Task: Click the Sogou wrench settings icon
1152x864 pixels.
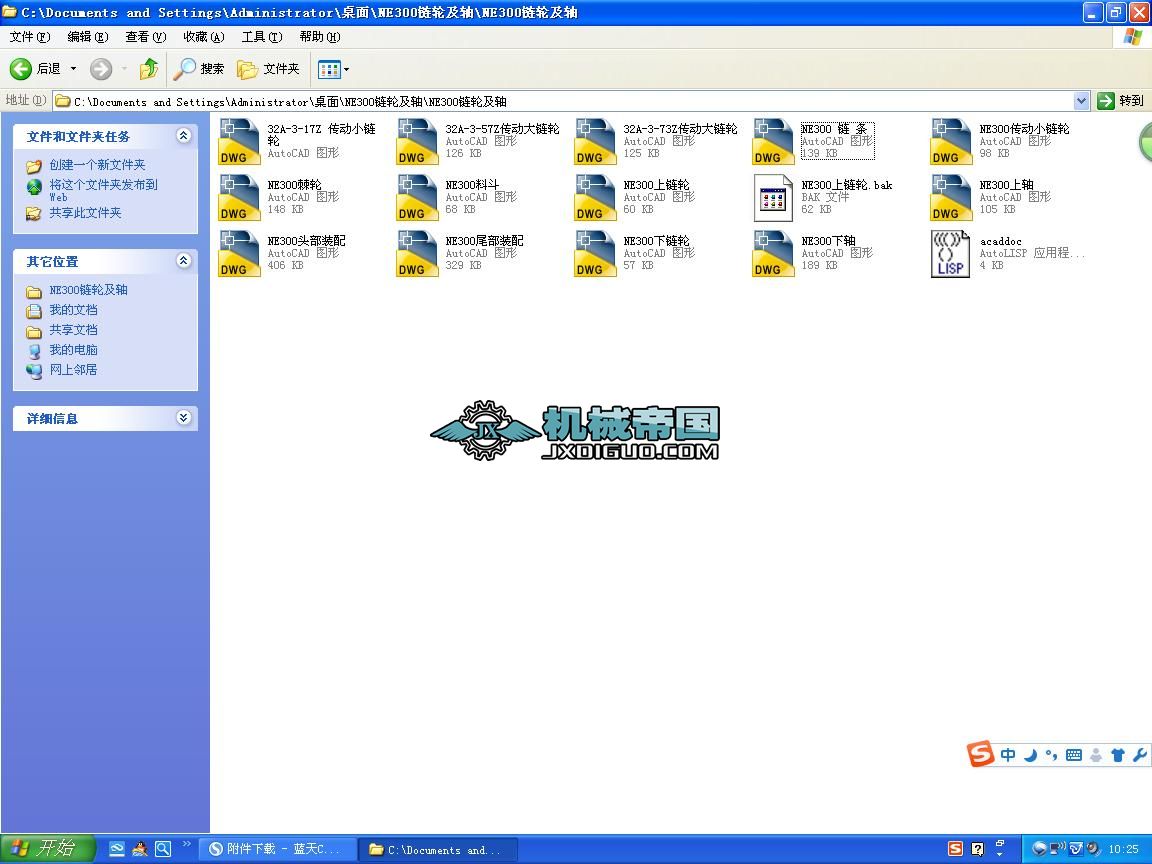Action: 1141,754
